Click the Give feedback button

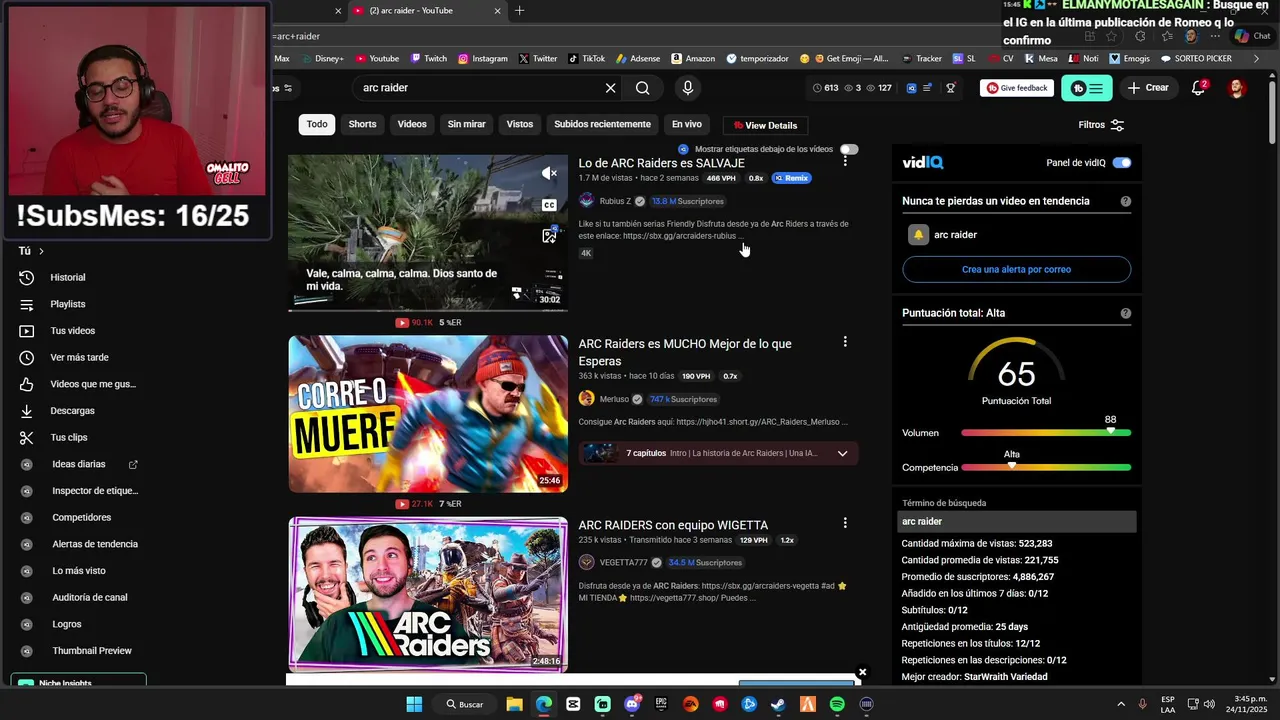(1017, 88)
